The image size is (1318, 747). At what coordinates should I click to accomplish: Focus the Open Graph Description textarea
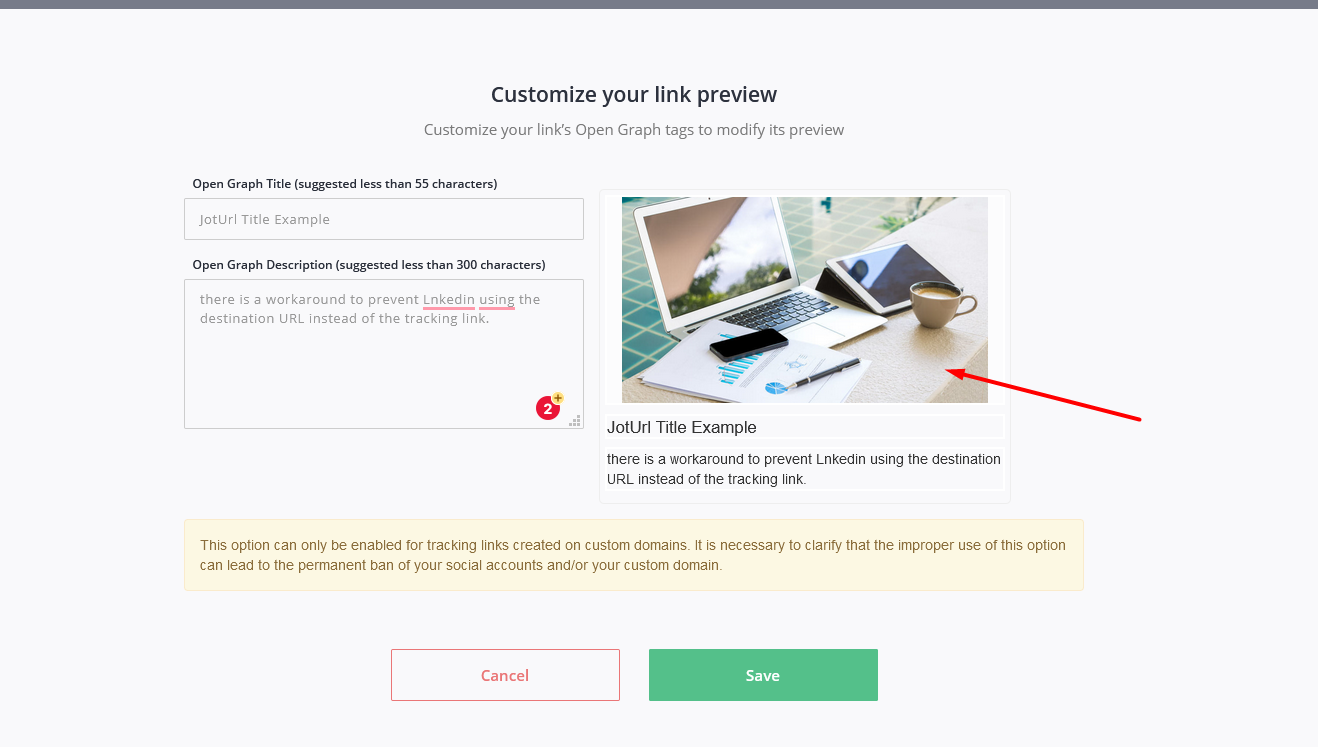click(383, 354)
